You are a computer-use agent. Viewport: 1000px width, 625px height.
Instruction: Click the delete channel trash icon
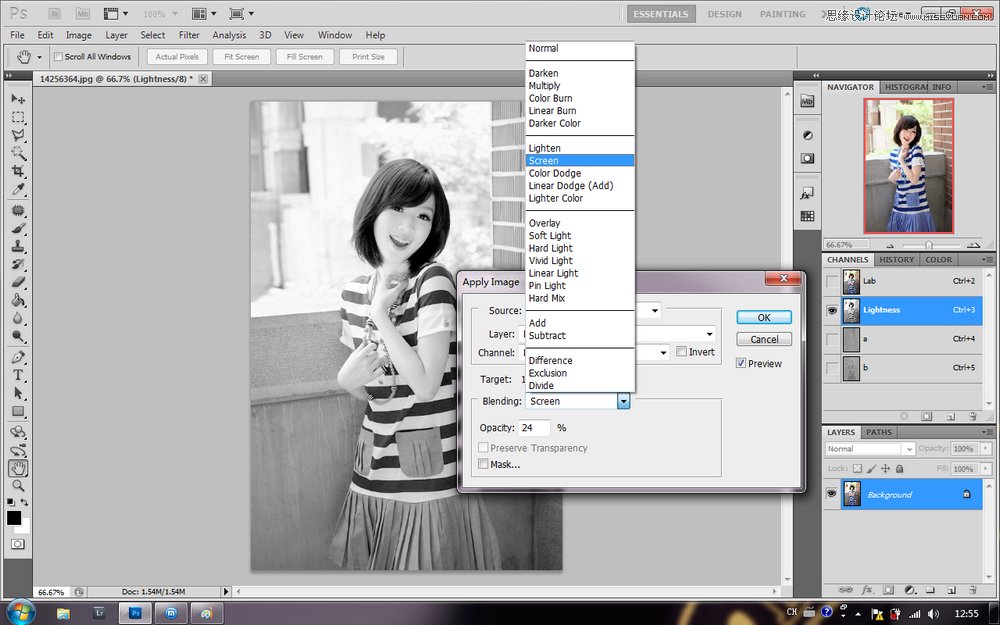(971, 415)
